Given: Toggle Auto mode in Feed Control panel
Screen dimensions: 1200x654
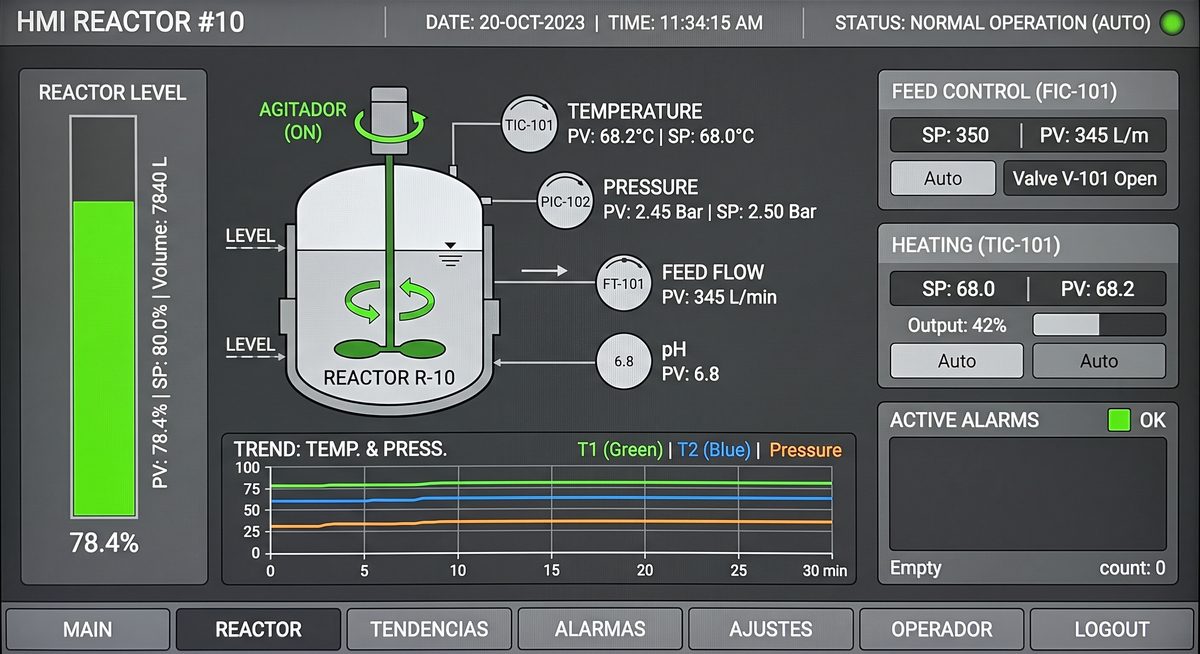Looking at the screenshot, I should tap(943, 179).
